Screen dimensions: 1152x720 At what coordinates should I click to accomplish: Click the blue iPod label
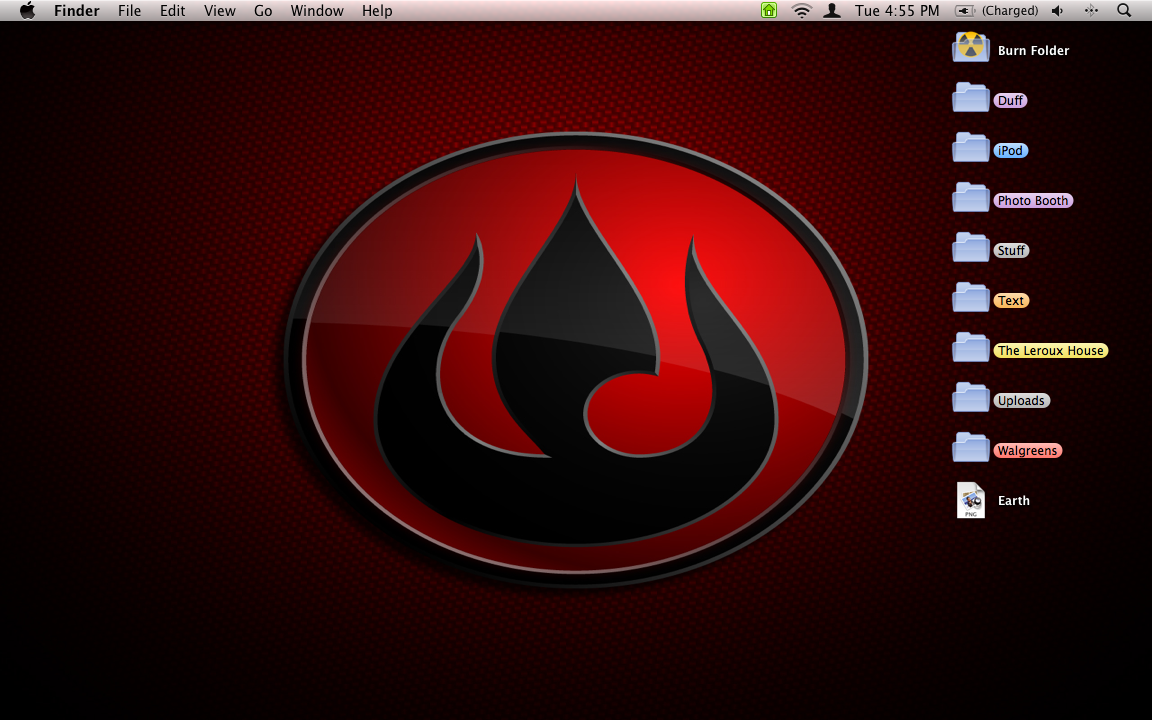pos(1010,151)
